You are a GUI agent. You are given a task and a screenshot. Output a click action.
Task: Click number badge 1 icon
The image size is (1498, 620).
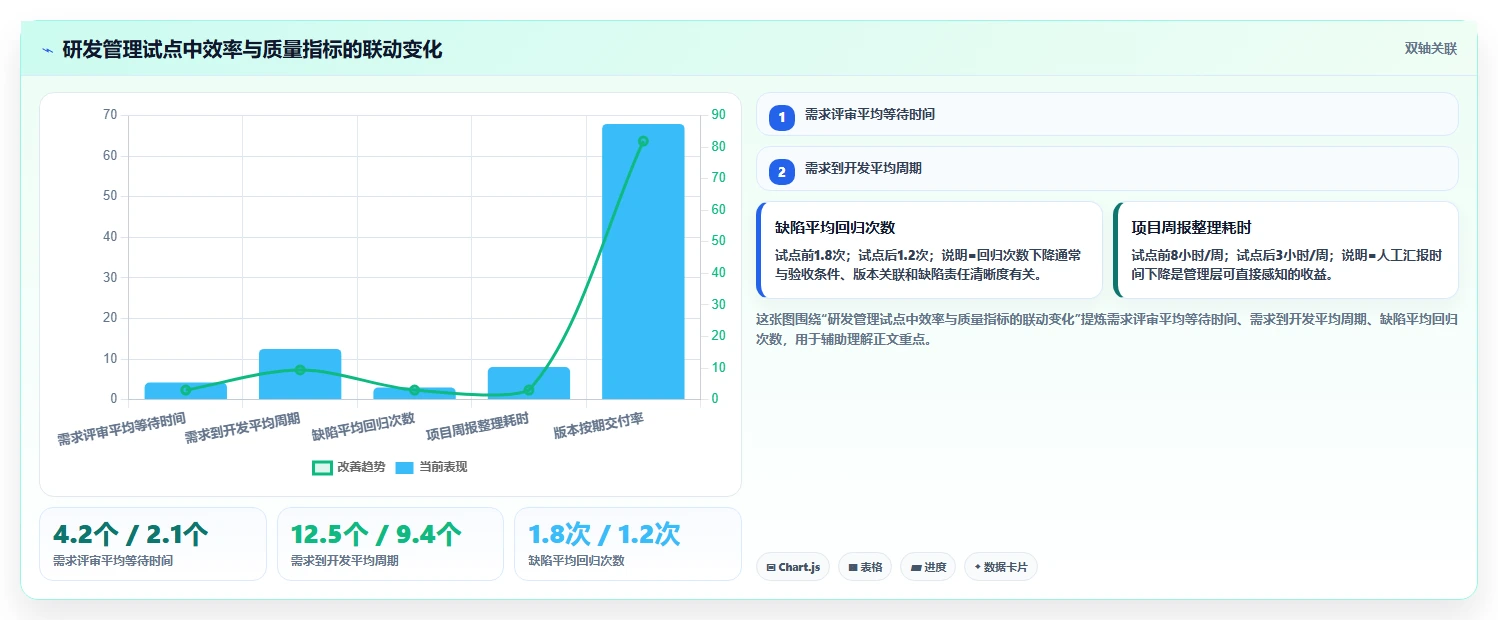pyautogui.click(x=782, y=118)
